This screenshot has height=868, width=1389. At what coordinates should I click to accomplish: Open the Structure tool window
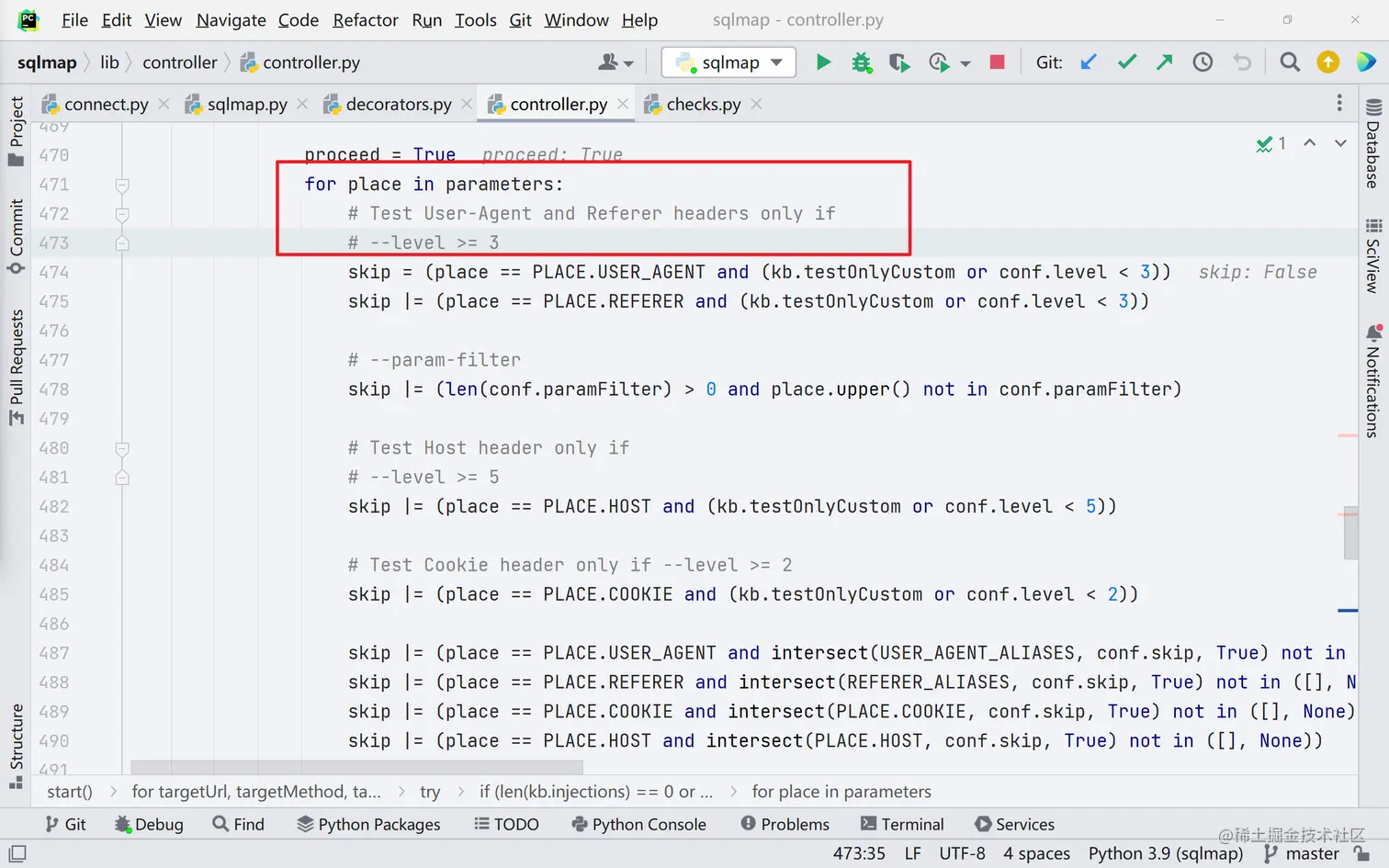[16, 746]
